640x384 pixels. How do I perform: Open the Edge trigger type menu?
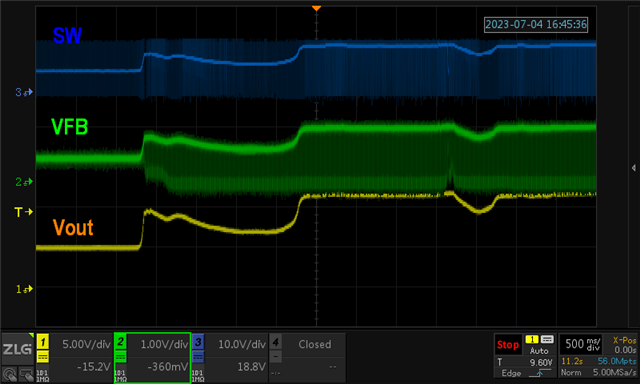[511, 373]
